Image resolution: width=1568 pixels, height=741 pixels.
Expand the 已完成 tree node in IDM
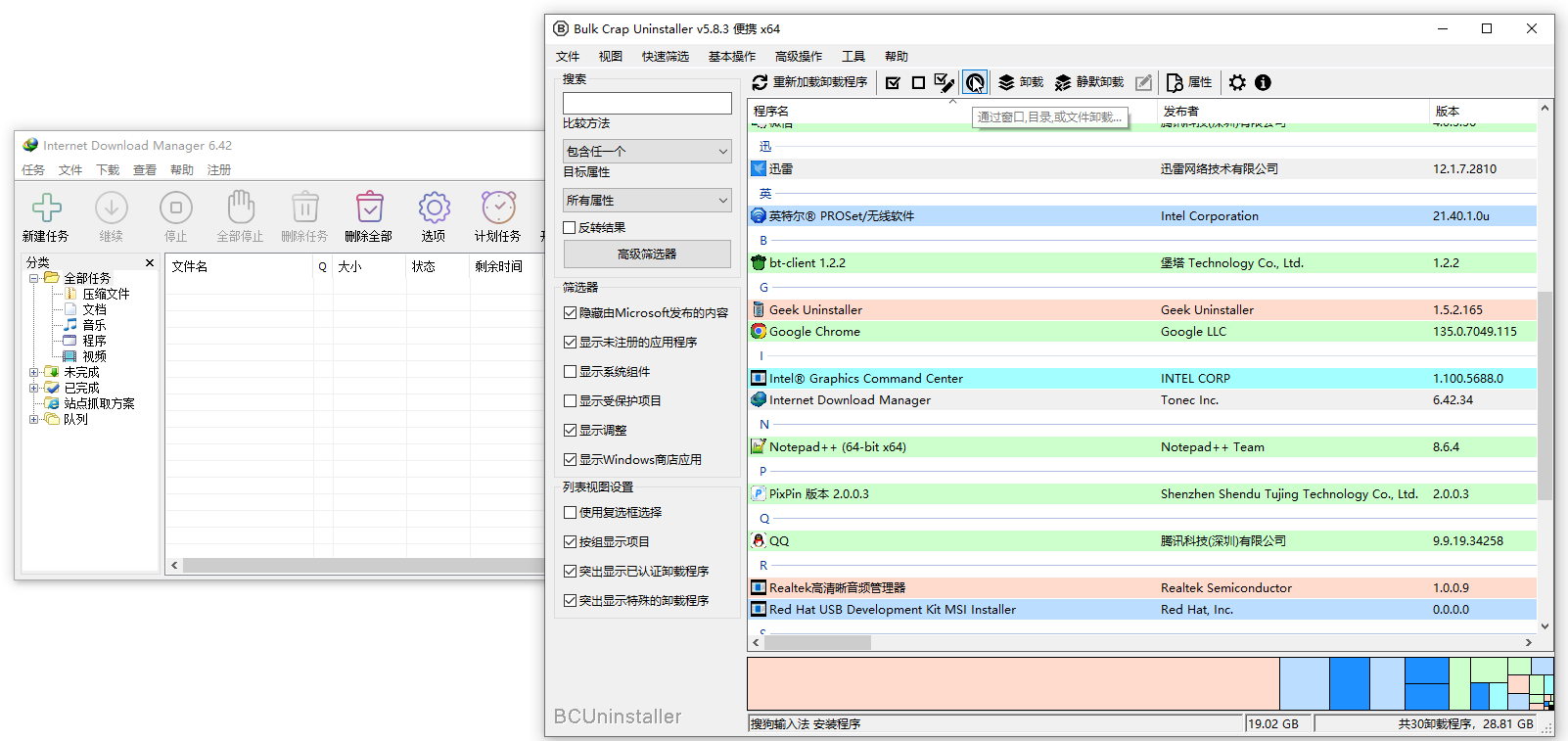click(x=33, y=388)
